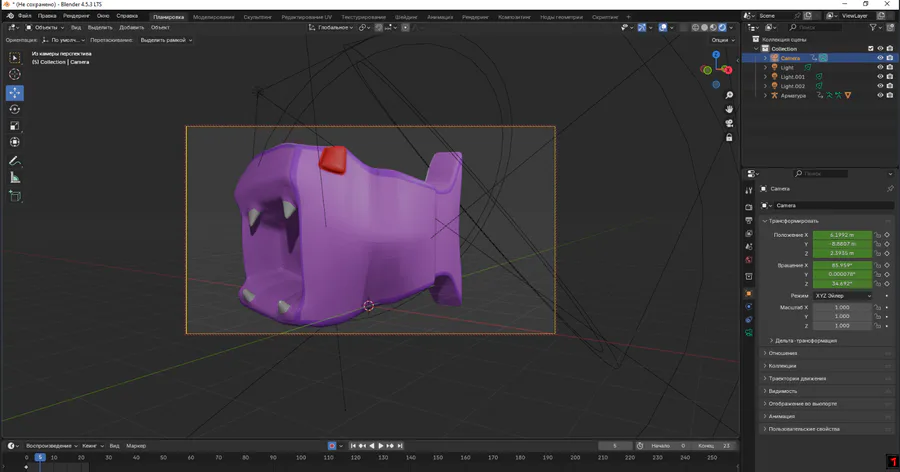Open the camera Data properties tab (green)

[748, 333]
